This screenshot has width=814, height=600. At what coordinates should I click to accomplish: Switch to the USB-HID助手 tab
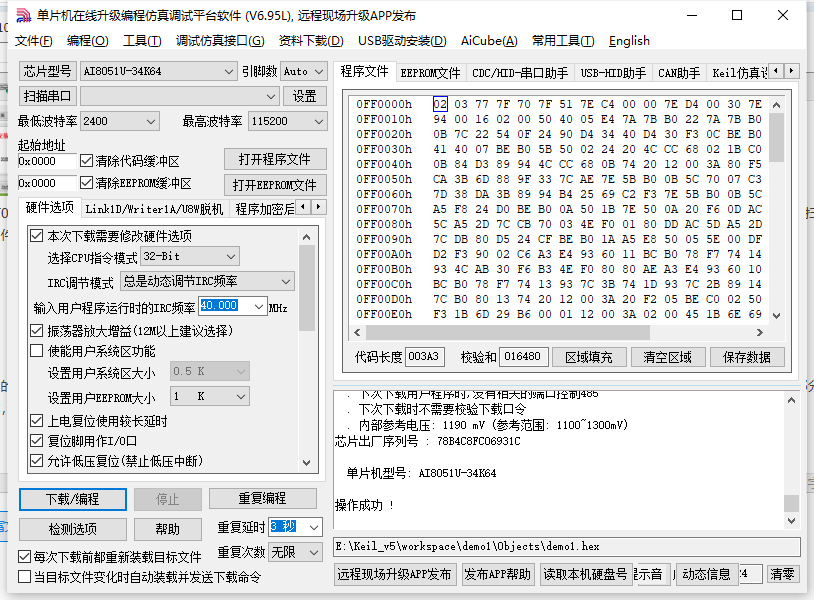point(613,73)
